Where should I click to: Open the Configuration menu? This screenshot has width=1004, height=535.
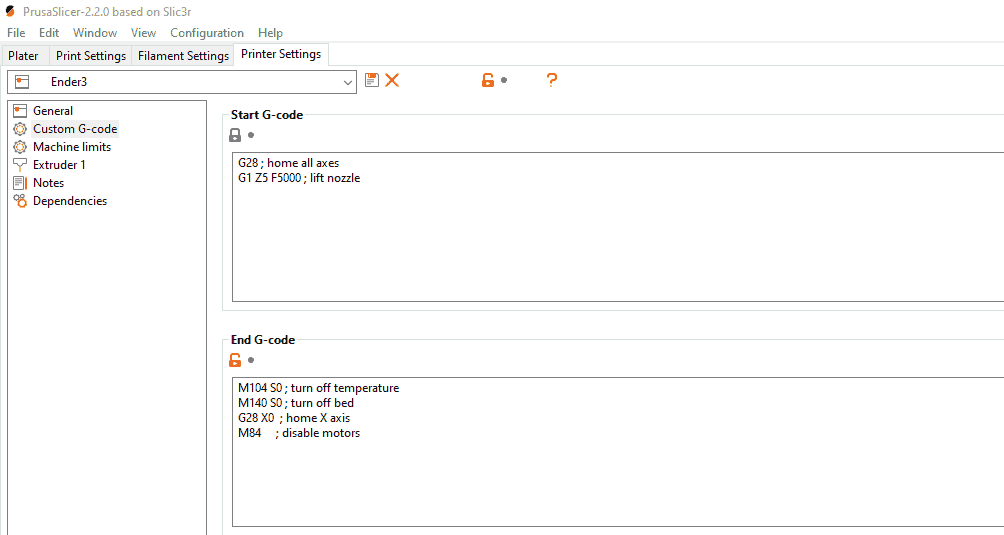click(207, 33)
